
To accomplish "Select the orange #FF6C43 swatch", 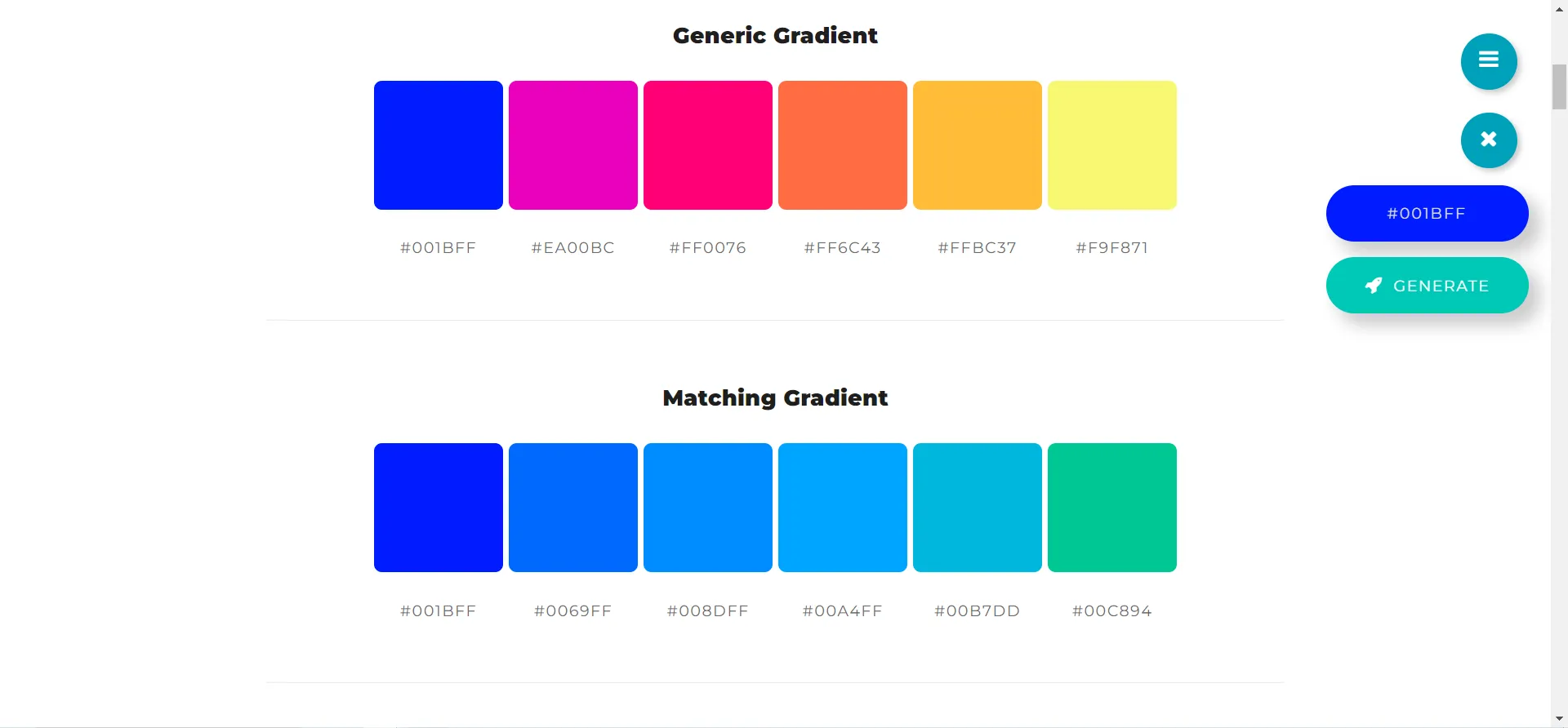I will click(x=843, y=145).
